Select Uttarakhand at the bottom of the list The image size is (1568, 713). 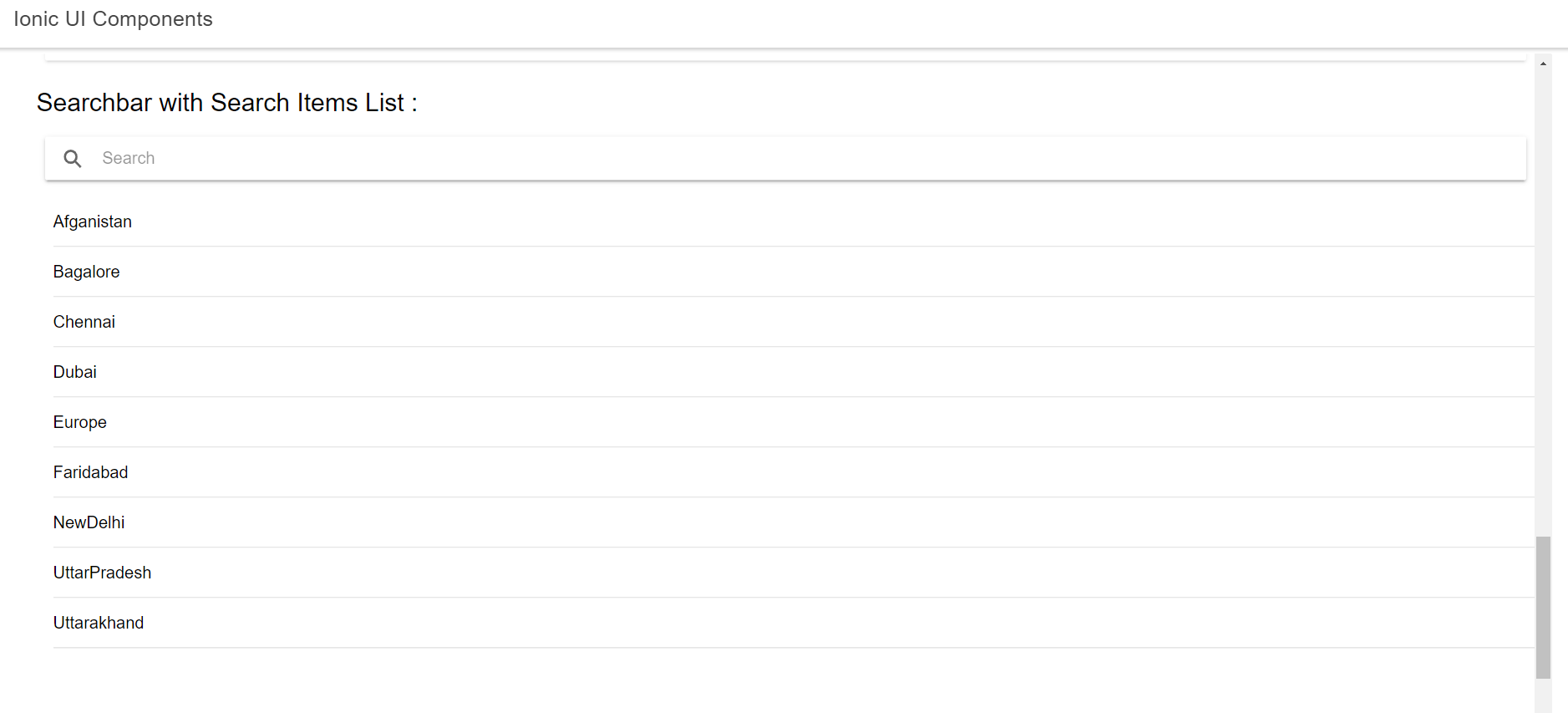click(98, 623)
